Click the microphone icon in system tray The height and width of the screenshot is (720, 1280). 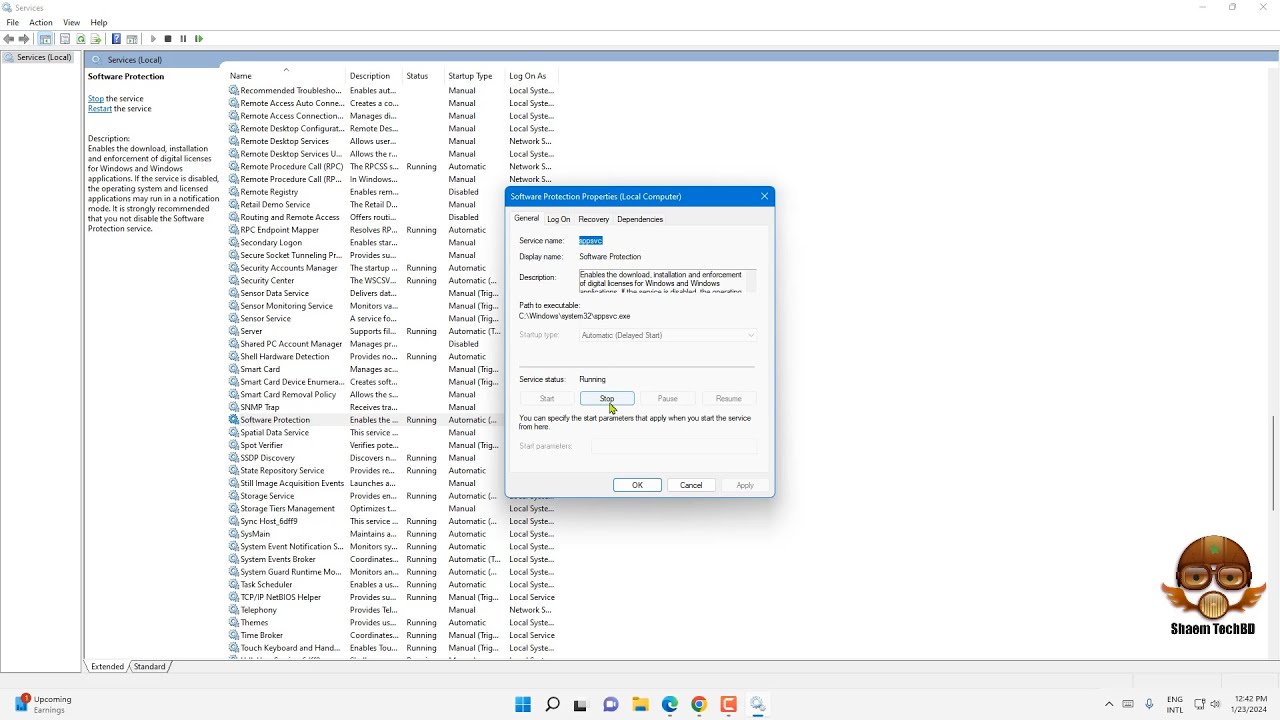tap(1149, 705)
